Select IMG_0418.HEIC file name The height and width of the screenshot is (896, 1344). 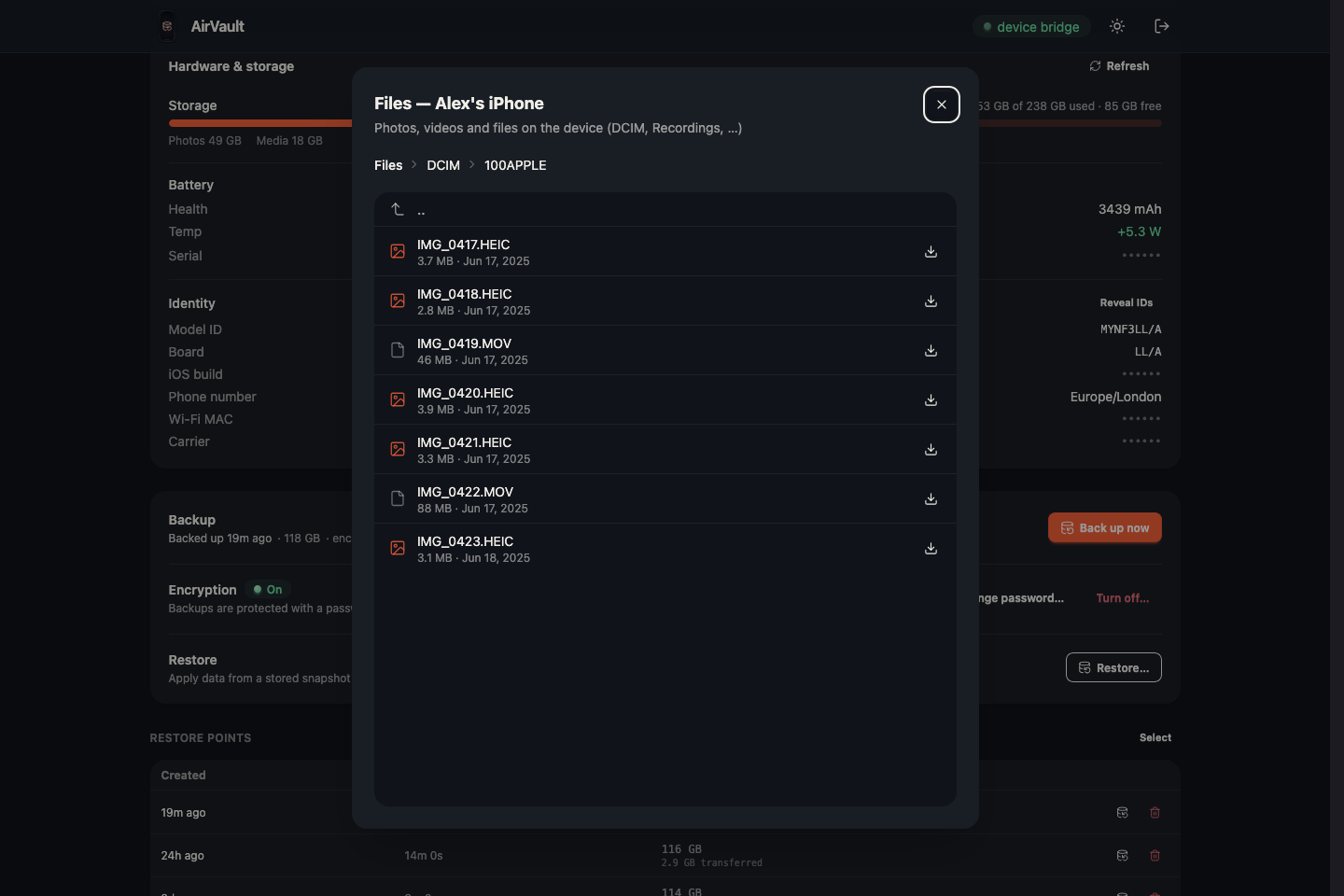click(x=465, y=294)
